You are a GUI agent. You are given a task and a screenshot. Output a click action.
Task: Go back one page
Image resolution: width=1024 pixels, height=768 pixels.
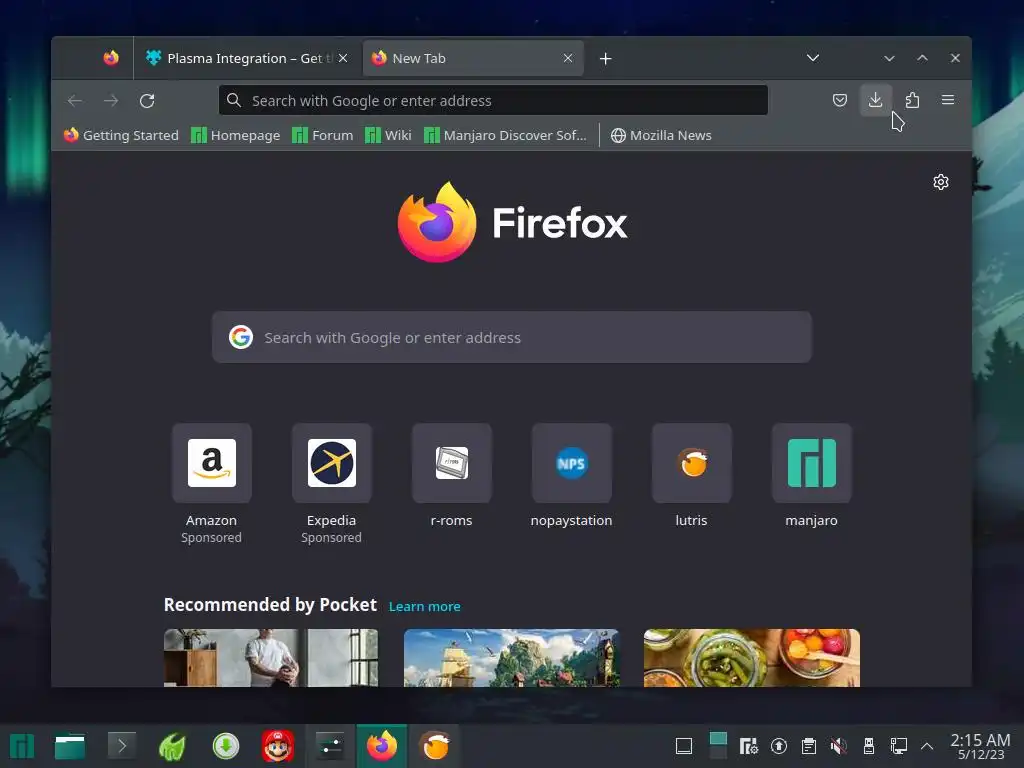pyautogui.click(x=75, y=101)
